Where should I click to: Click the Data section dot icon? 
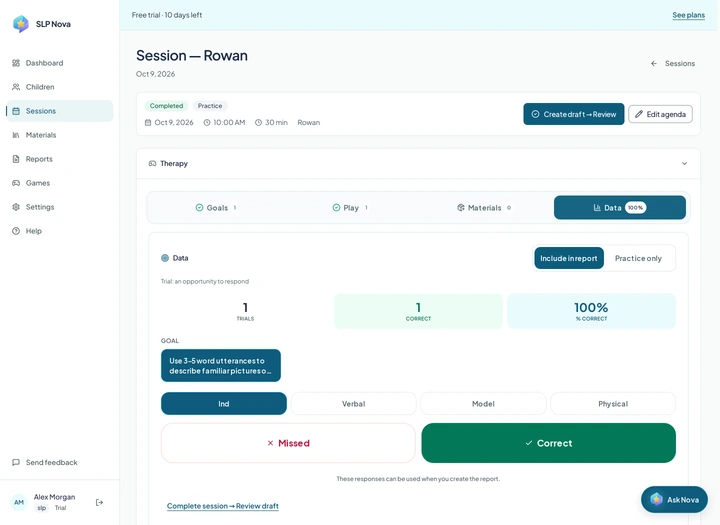pos(165,258)
